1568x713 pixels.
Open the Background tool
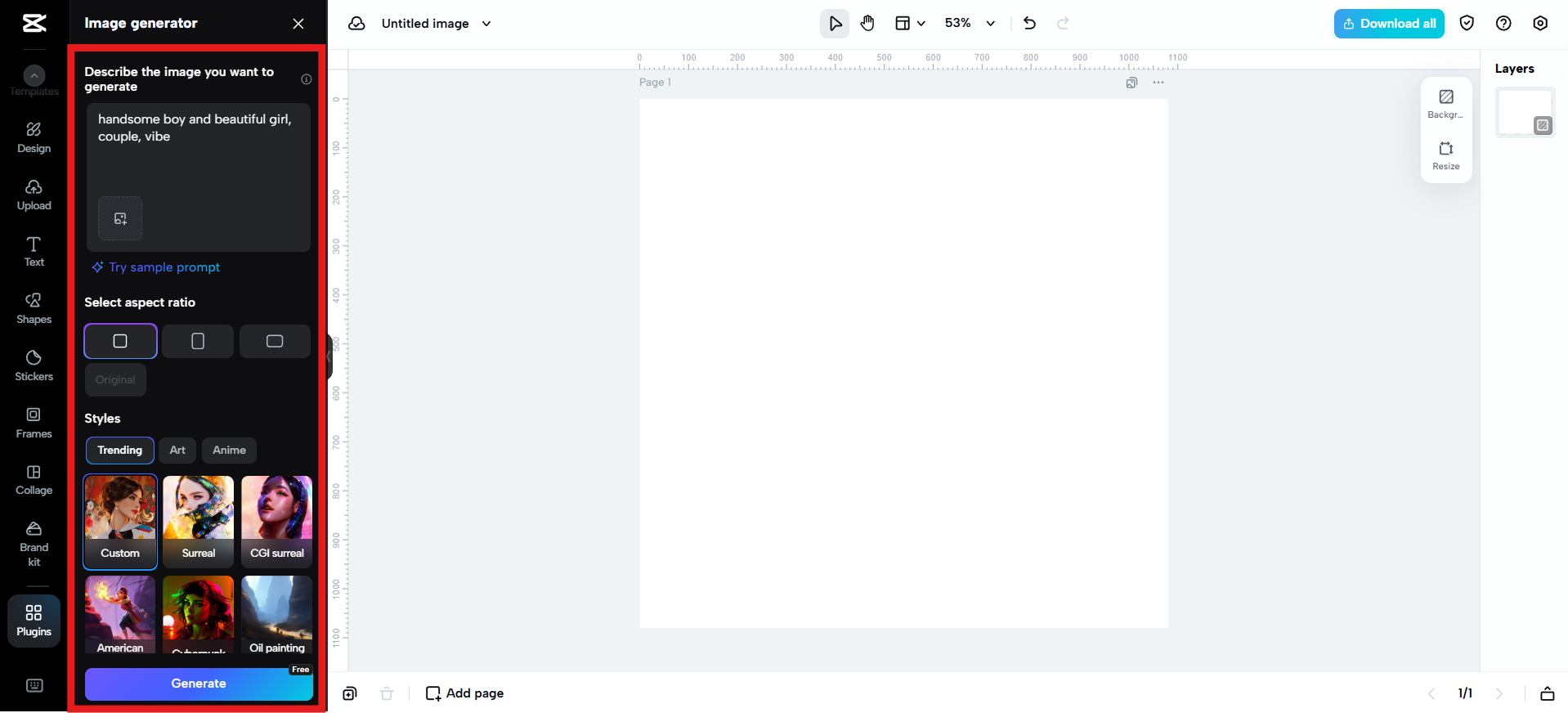(x=1445, y=104)
